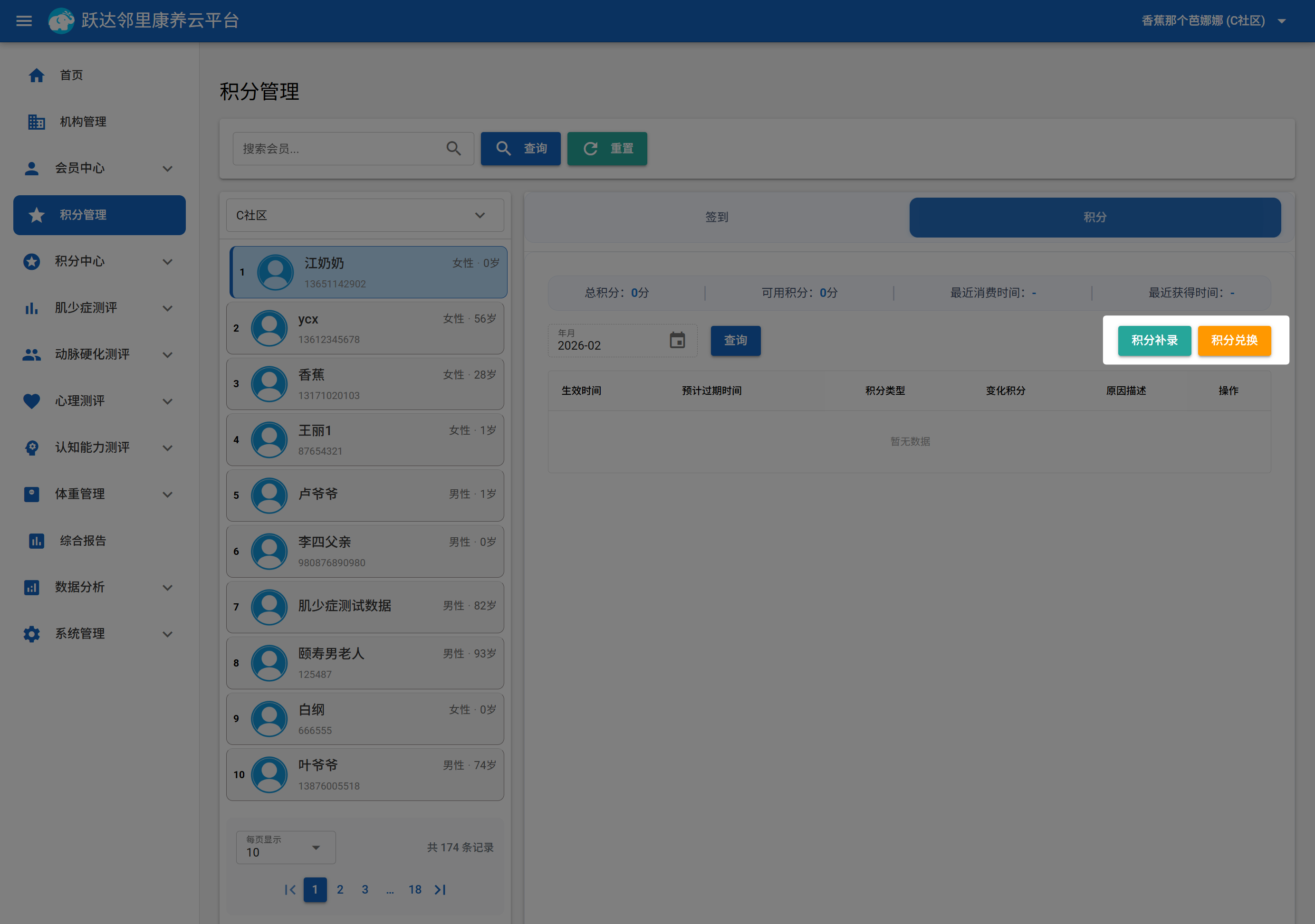1315x924 pixels.
Task: Select member 颐寿男老人 in the list
Action: 365,664
